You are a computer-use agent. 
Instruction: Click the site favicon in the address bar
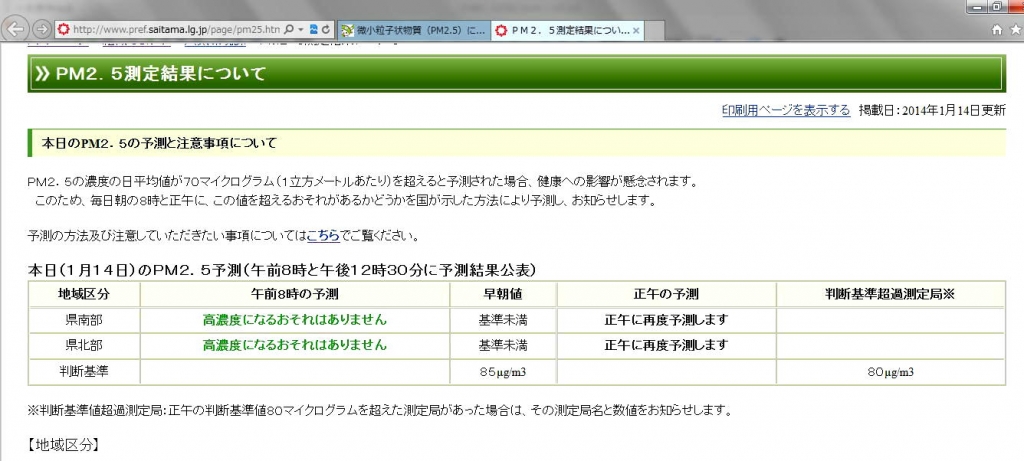click(x=64, y=30)
